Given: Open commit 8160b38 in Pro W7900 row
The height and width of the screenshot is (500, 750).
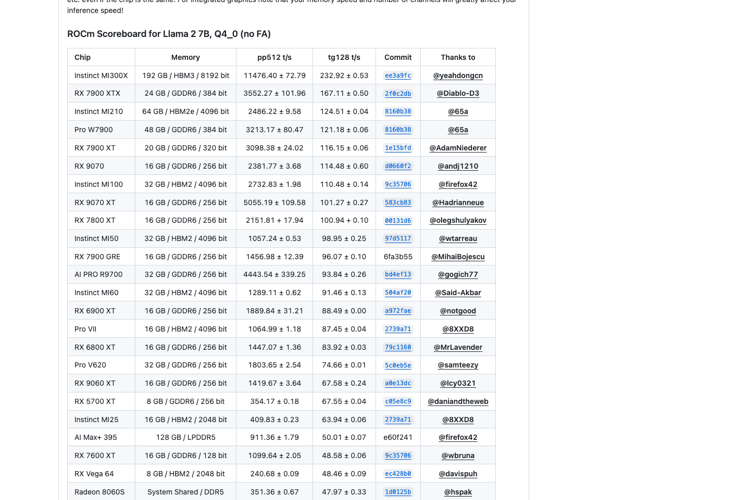Looking at the screenshot, I should point(397,130).
